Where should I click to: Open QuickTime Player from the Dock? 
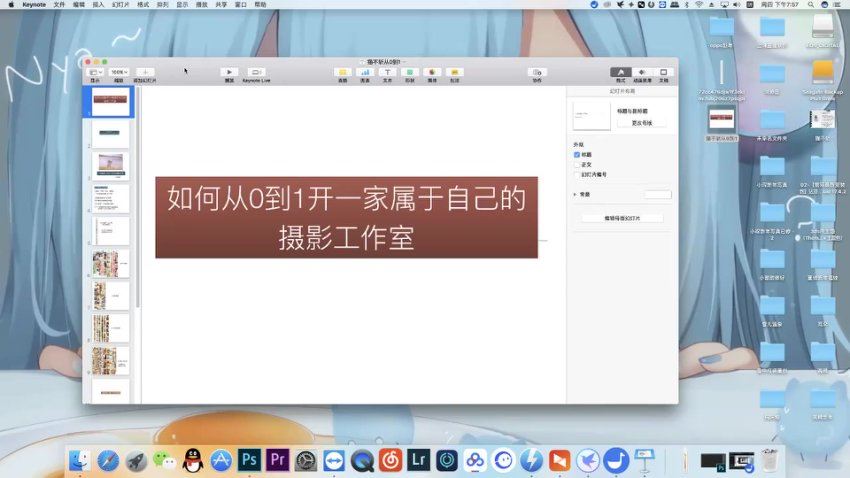pos(362,461)
